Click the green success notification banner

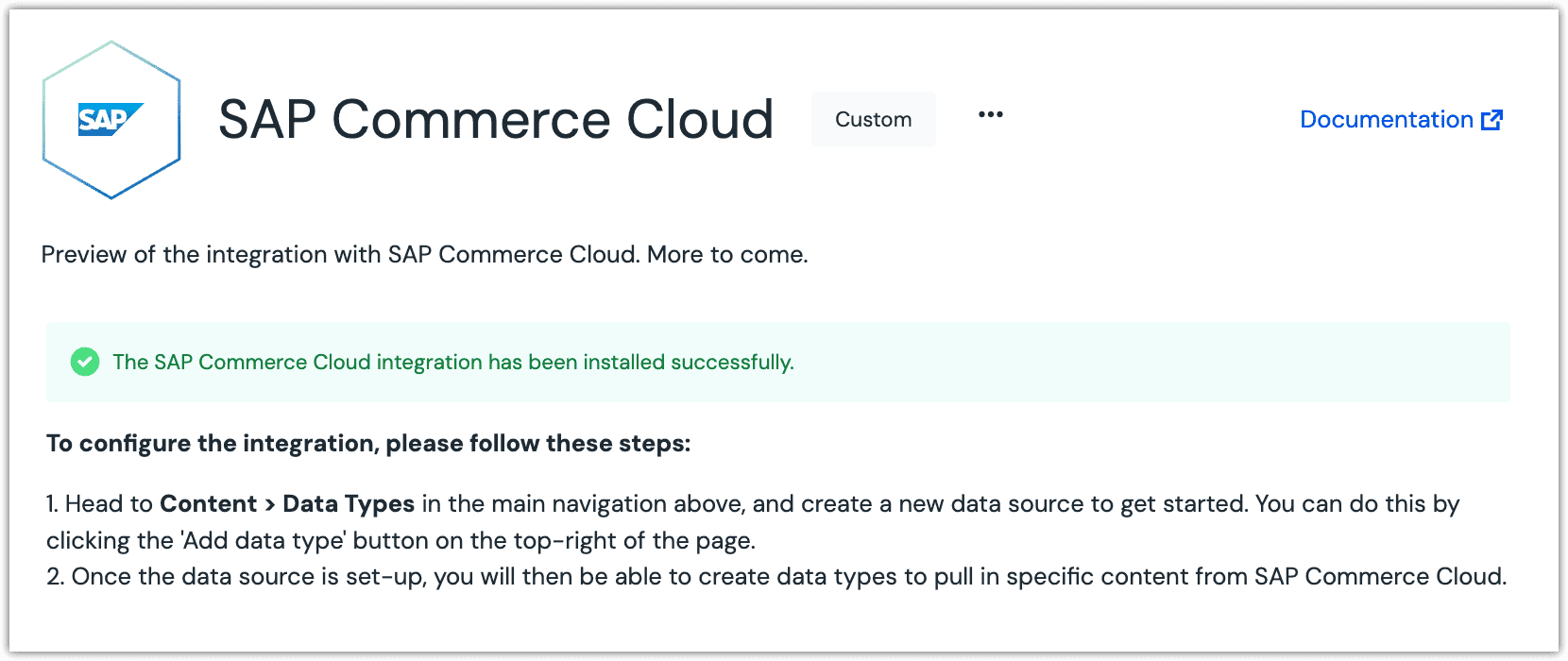[778, 363]
